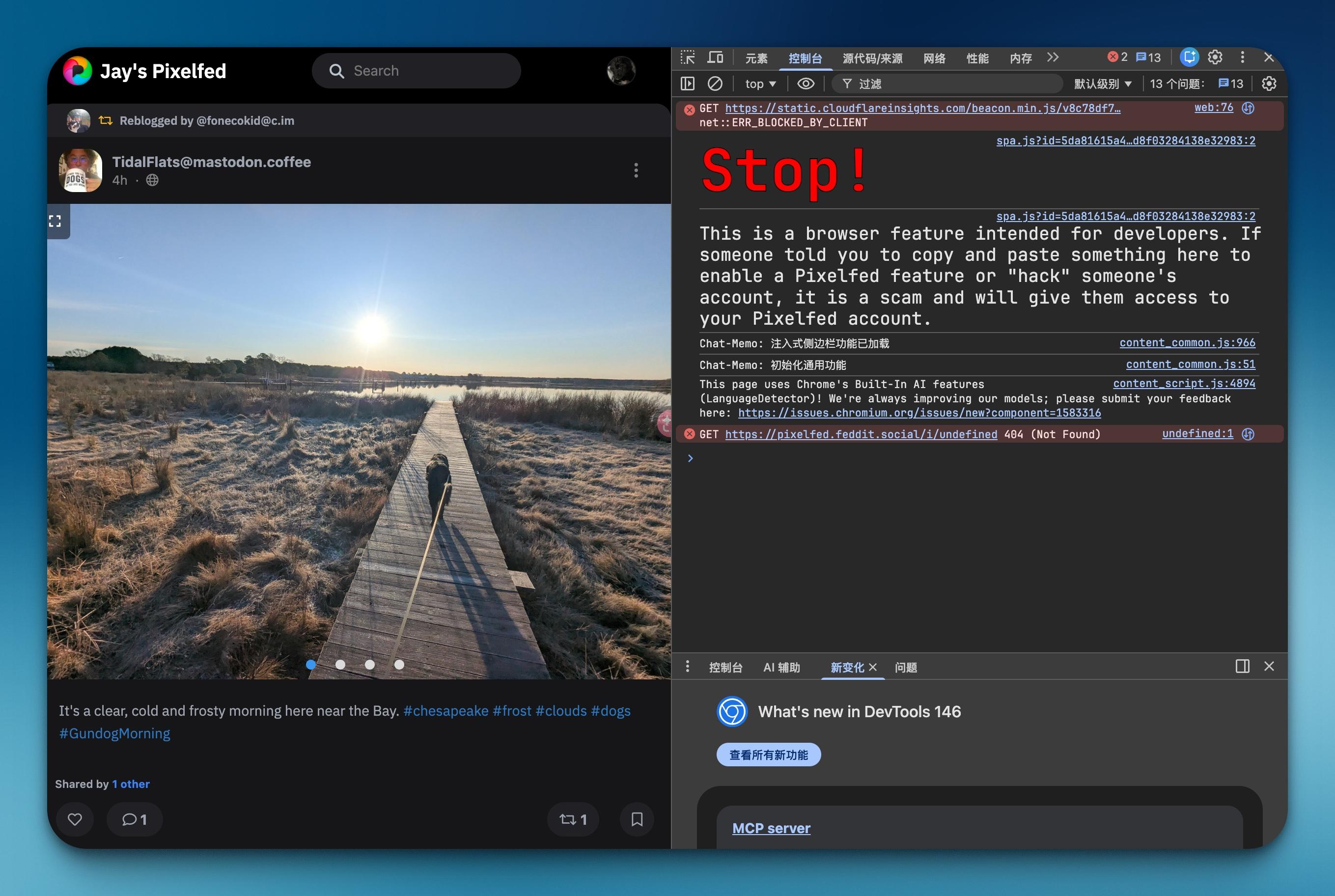
Task: Show more DevTools tabs chevron
Action: click(1053, 57)
